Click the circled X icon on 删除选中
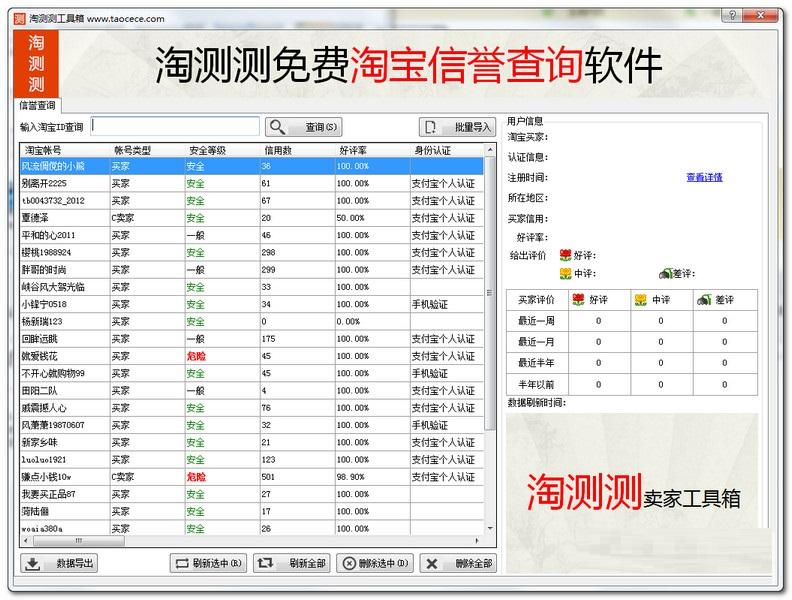This screenshot has height=600, width=792. pos(349,563)
